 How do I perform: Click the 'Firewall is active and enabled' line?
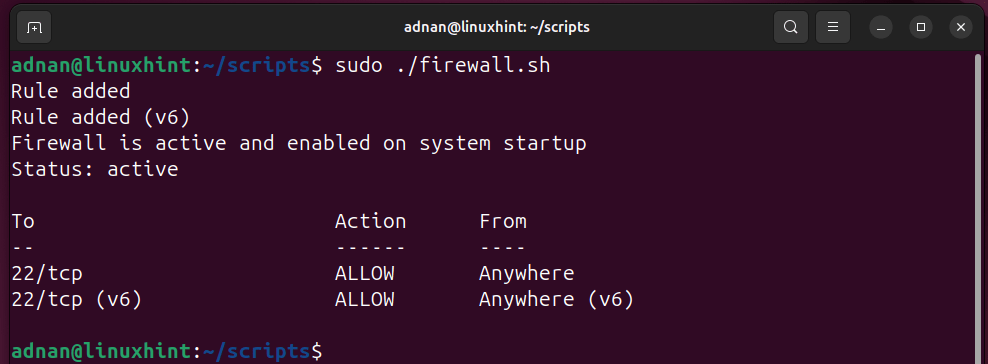point(299,144)
